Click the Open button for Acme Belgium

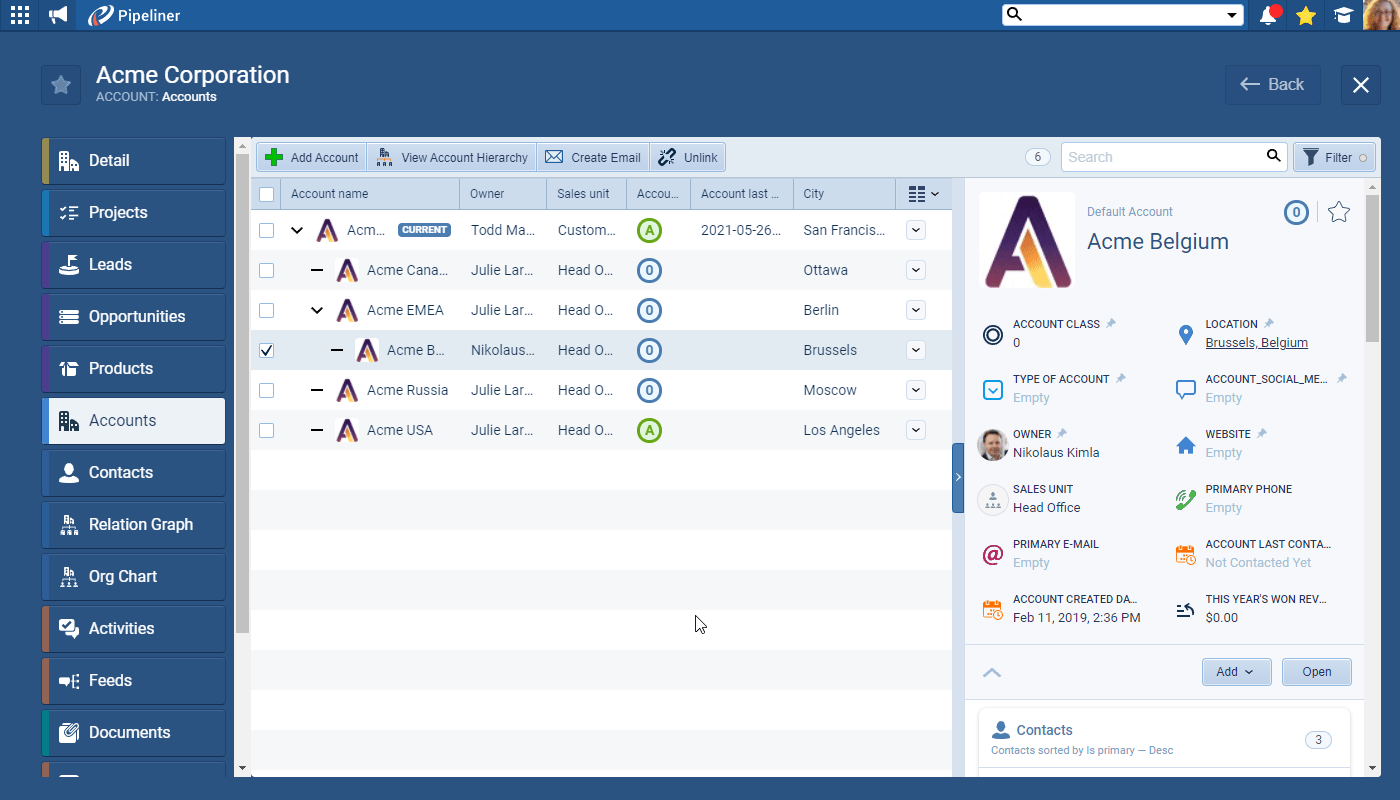click(x=1316, y=671)
